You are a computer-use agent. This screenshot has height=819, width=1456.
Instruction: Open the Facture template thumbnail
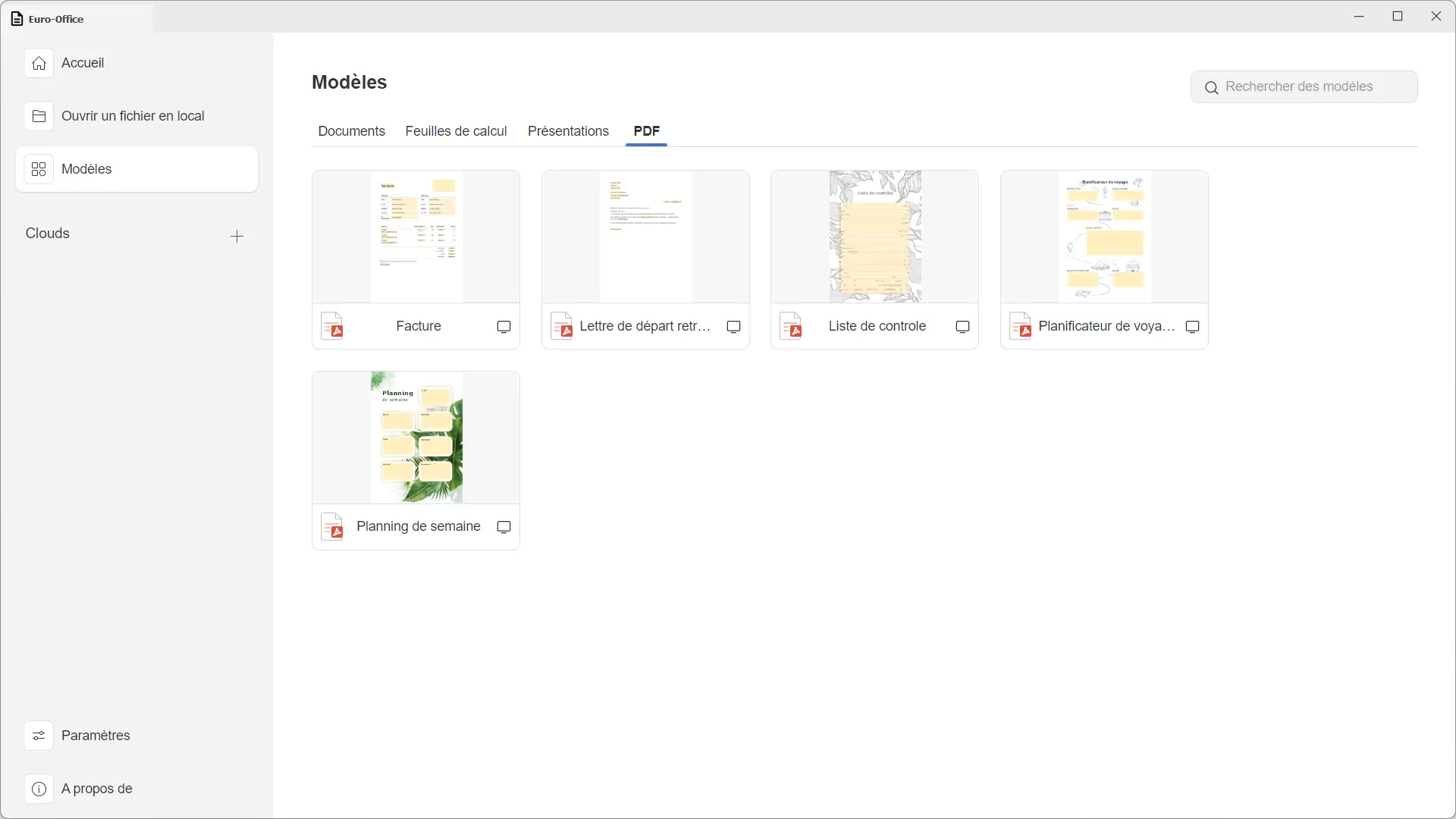click(416, 237)
